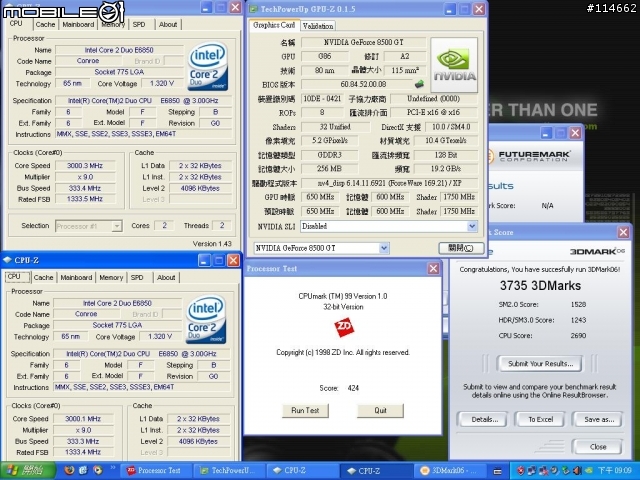Open the NVIDIA SLI Disabled dropdown
This screenshot has width=640, height=480.
coord(472,226)
